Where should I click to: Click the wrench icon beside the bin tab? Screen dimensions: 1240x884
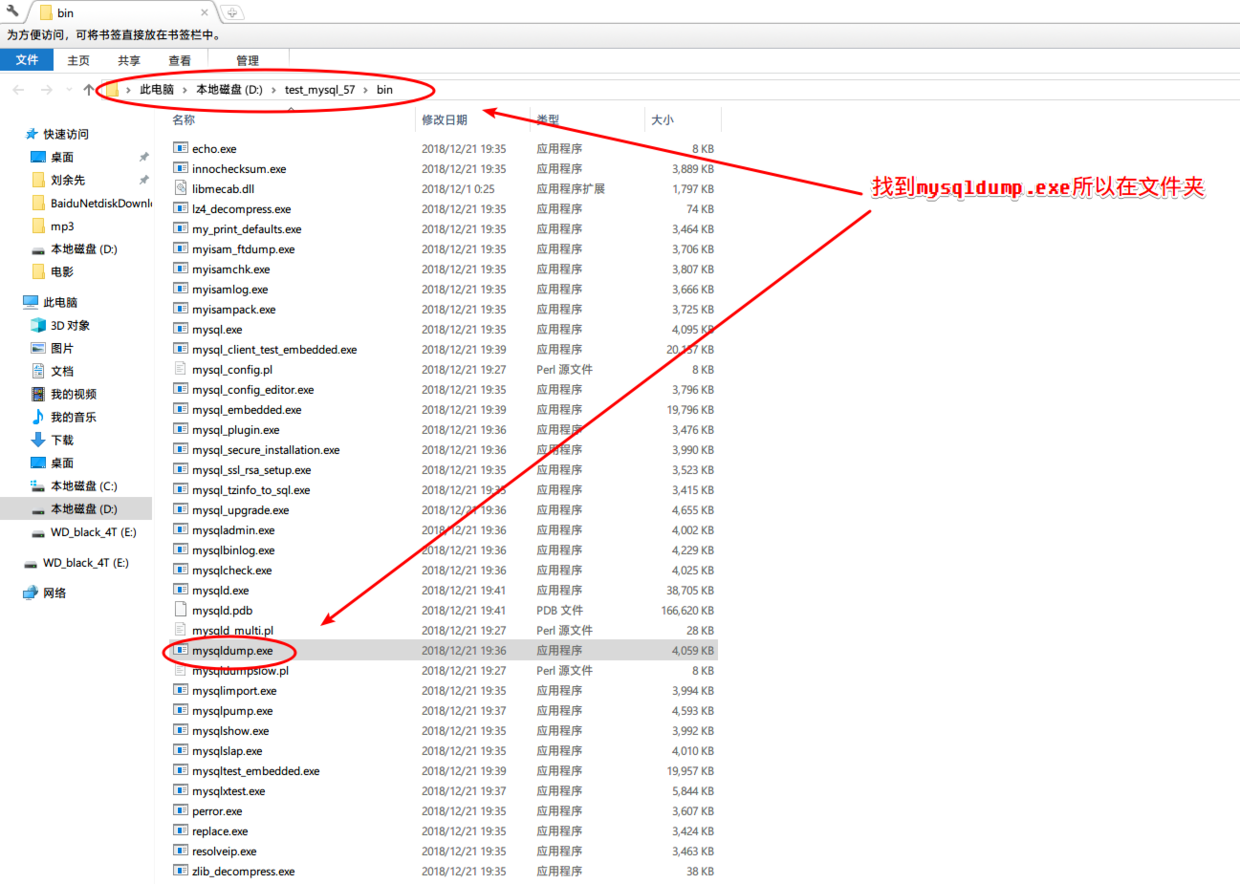click(x=13, y=12)
